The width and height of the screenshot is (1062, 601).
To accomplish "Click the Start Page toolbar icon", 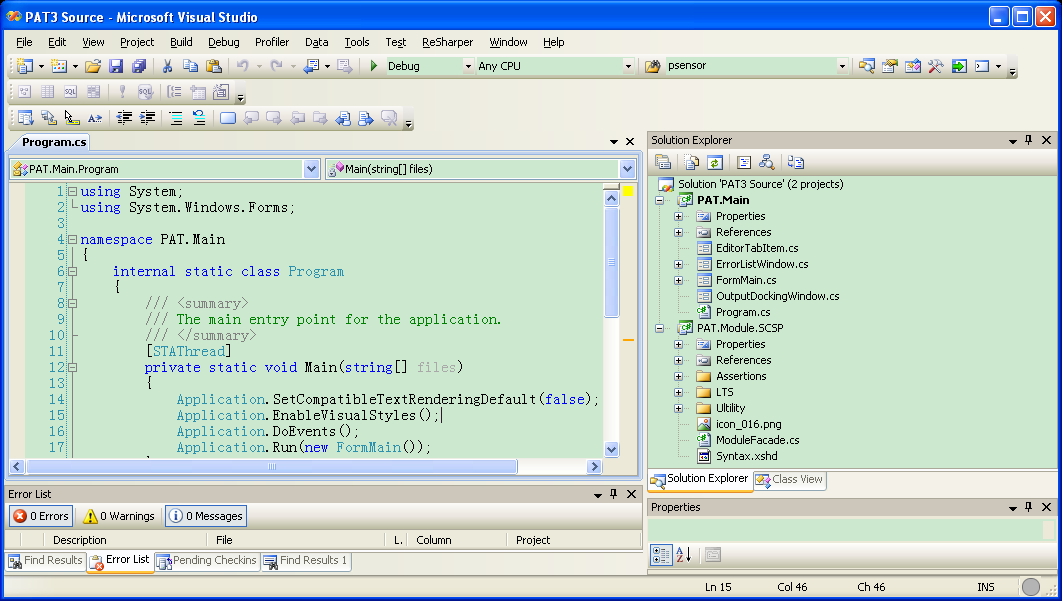I will pos(958,66).
